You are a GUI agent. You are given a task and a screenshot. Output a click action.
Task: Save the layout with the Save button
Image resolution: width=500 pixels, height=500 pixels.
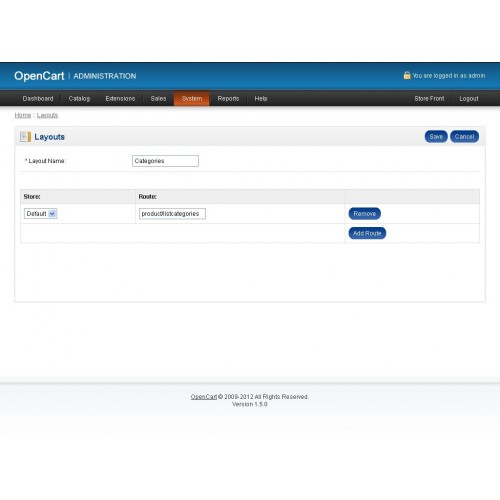coord(436,137)
